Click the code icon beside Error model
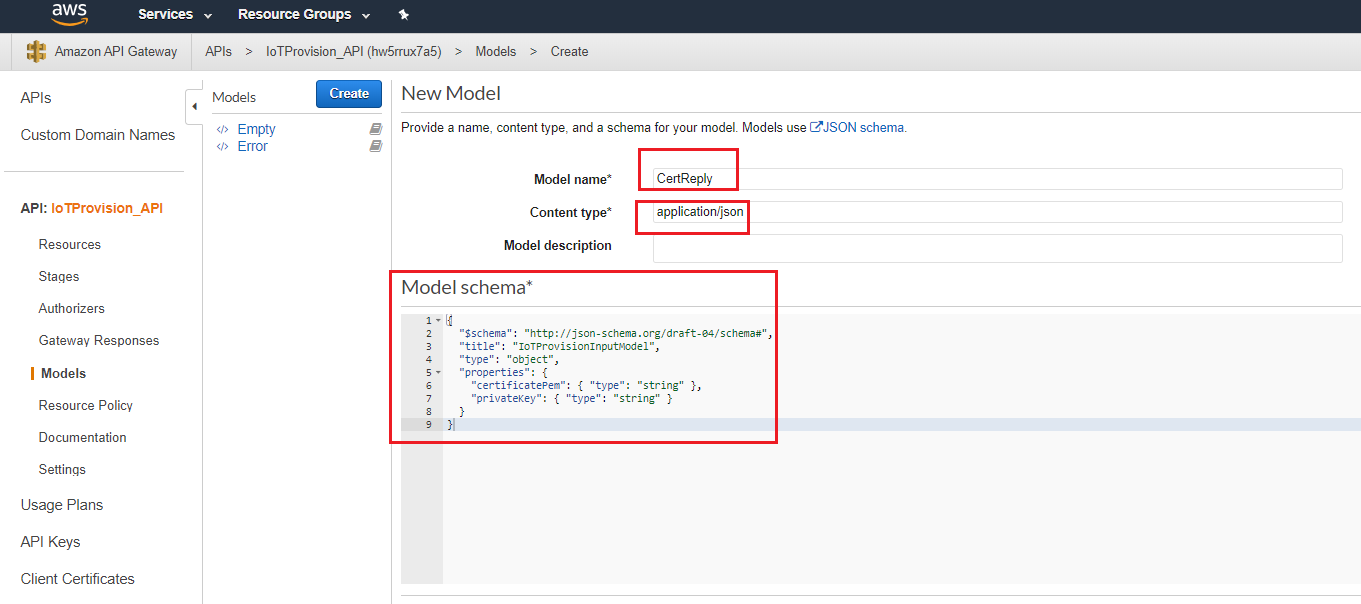 tap(222, 147)
